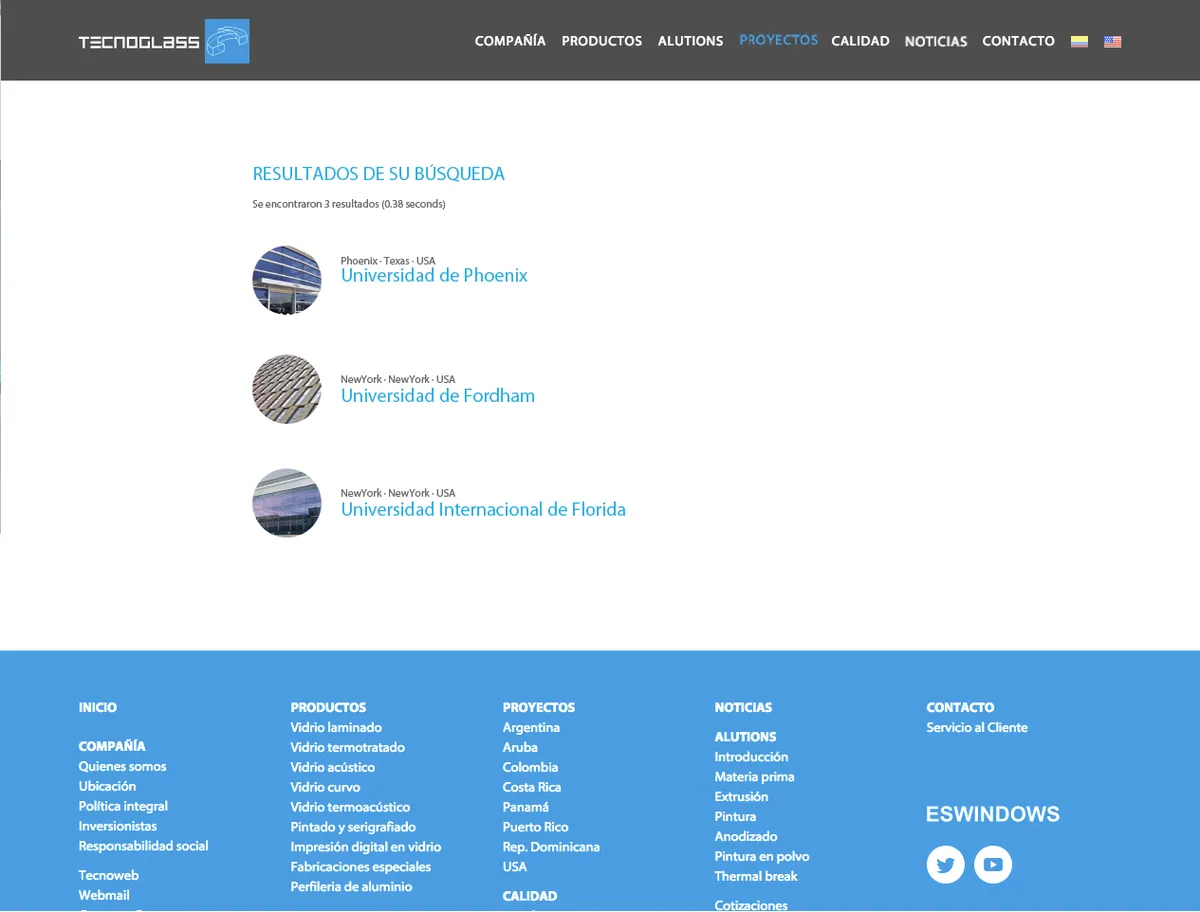Click the Tecnoglass logo

[x=164, y=41]
